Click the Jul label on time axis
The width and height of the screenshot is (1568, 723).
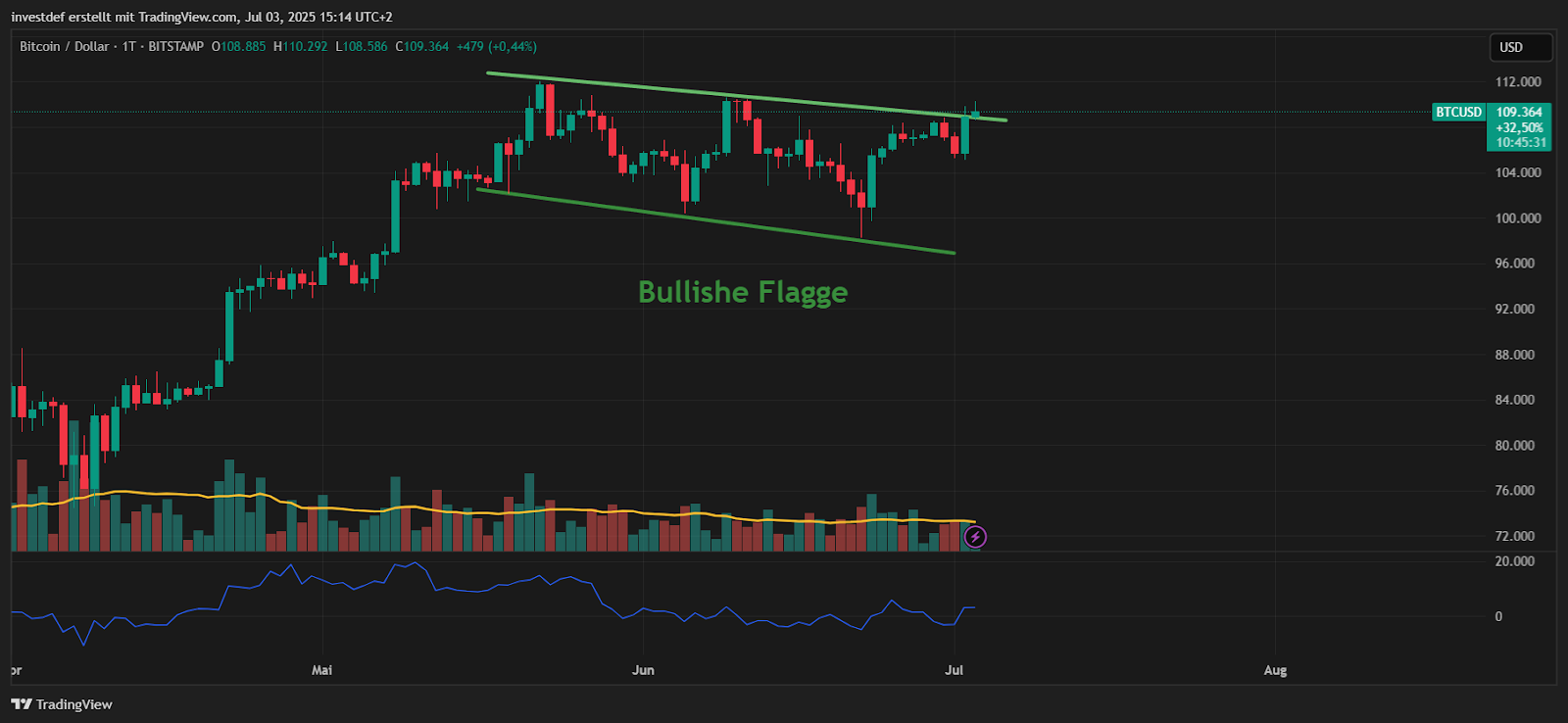[x=954, y=670]
